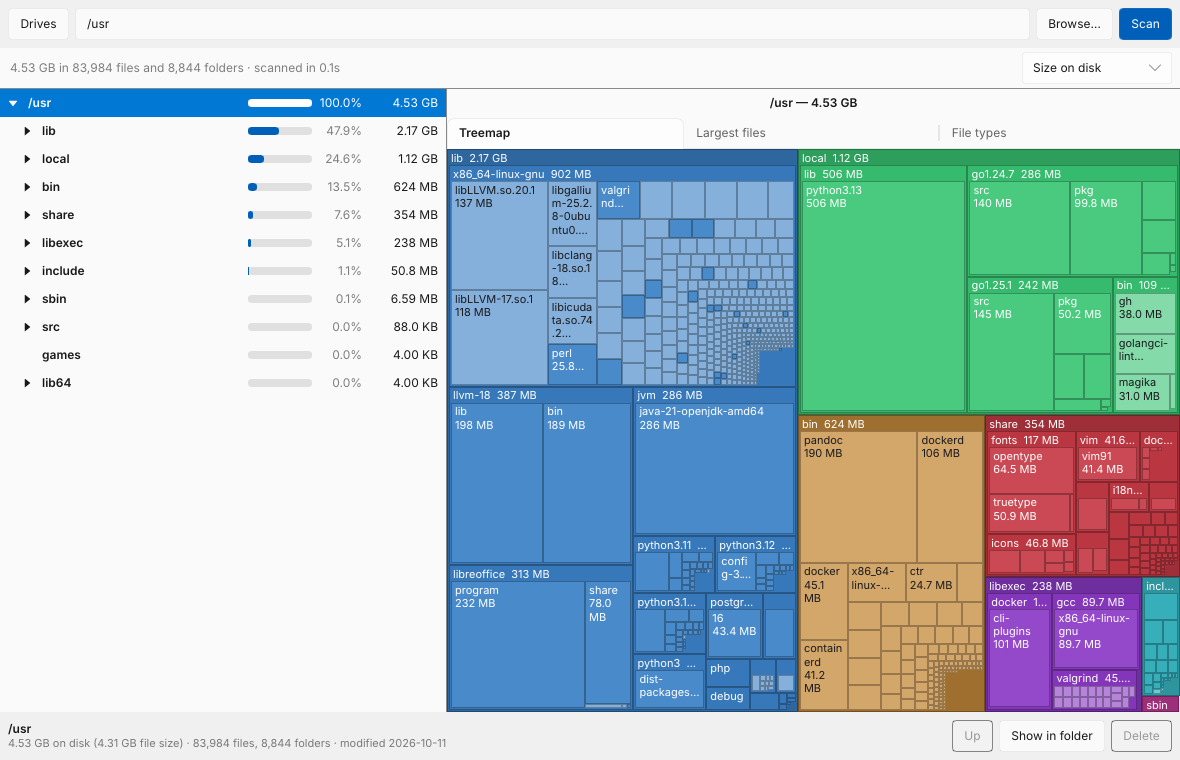1180x760 pixels.
Task: Switch to the Treemap tab
Action: pos(565,133)
